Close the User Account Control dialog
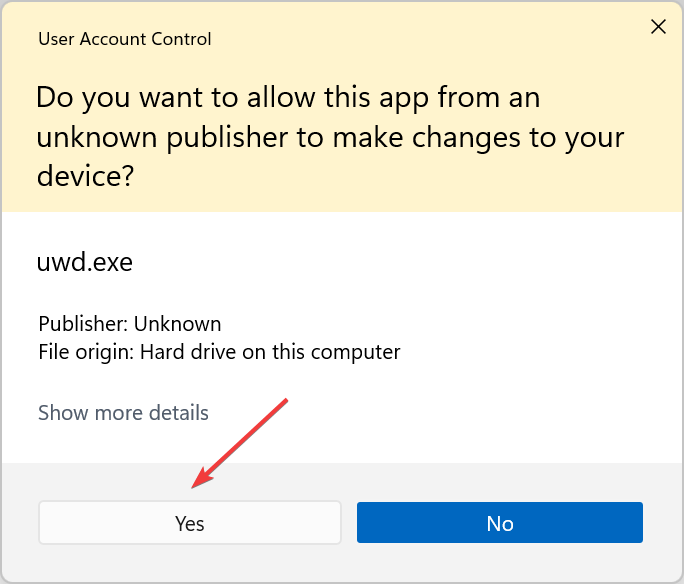 click(658, 27)
